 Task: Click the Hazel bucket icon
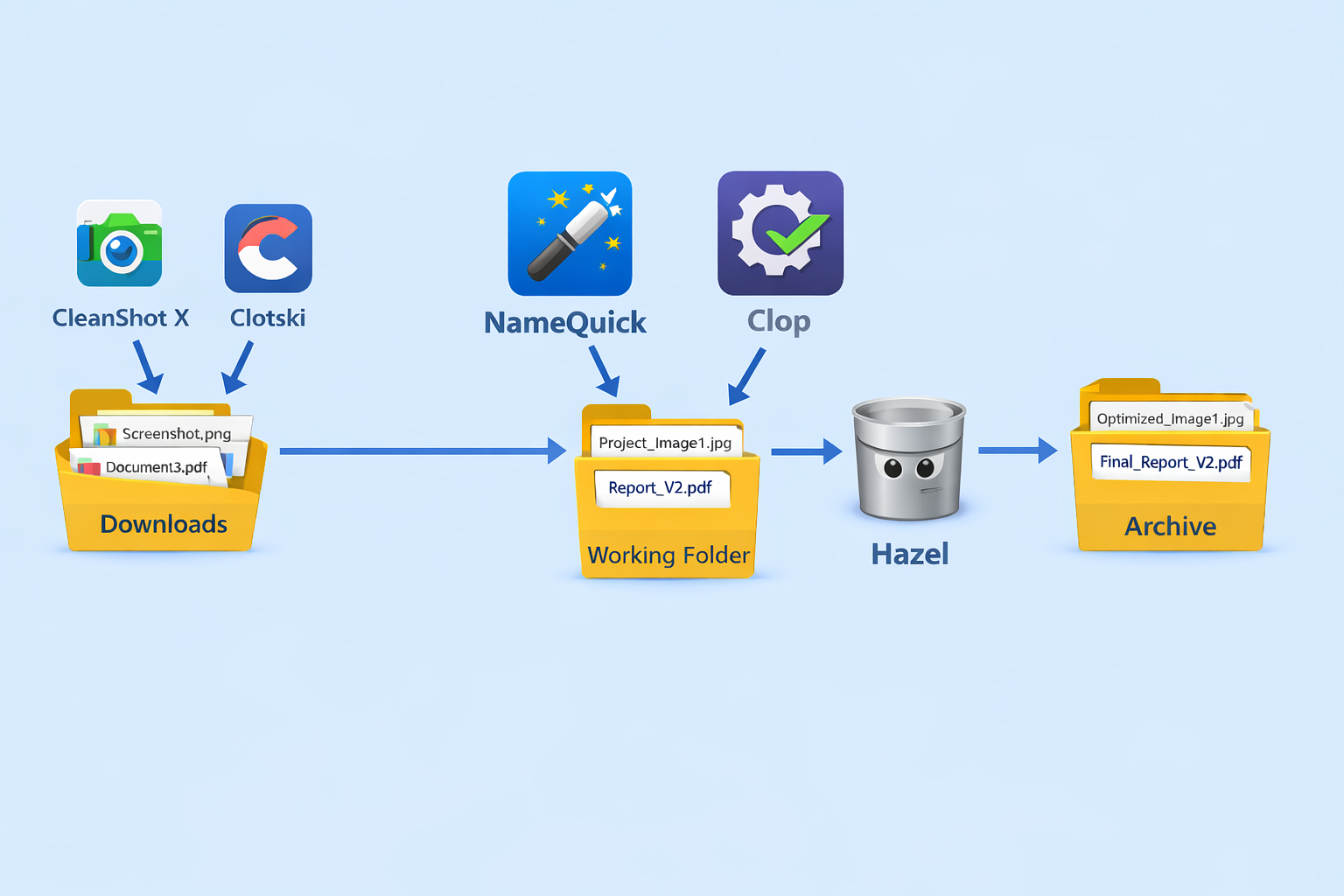pyautogui.click(x=909, y=459)
